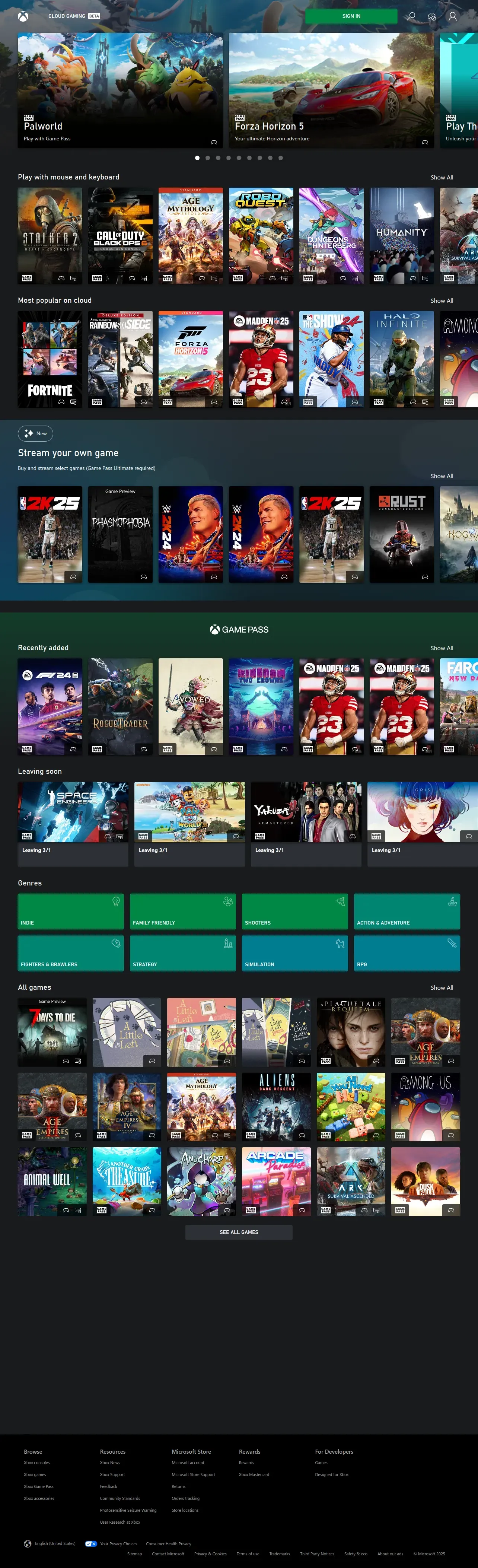Screen dimensions: 478x1568
Task: Open the 7 Days to Die tile
Action: tap(52, 1032)
